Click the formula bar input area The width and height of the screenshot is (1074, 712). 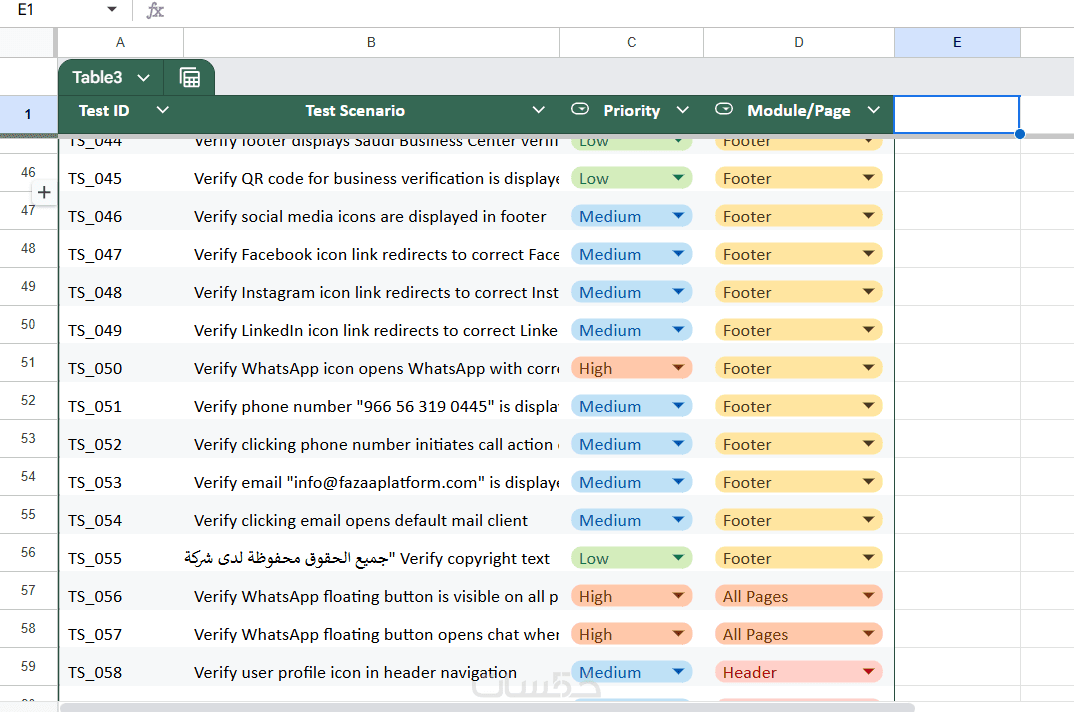[x=600, y=10]
